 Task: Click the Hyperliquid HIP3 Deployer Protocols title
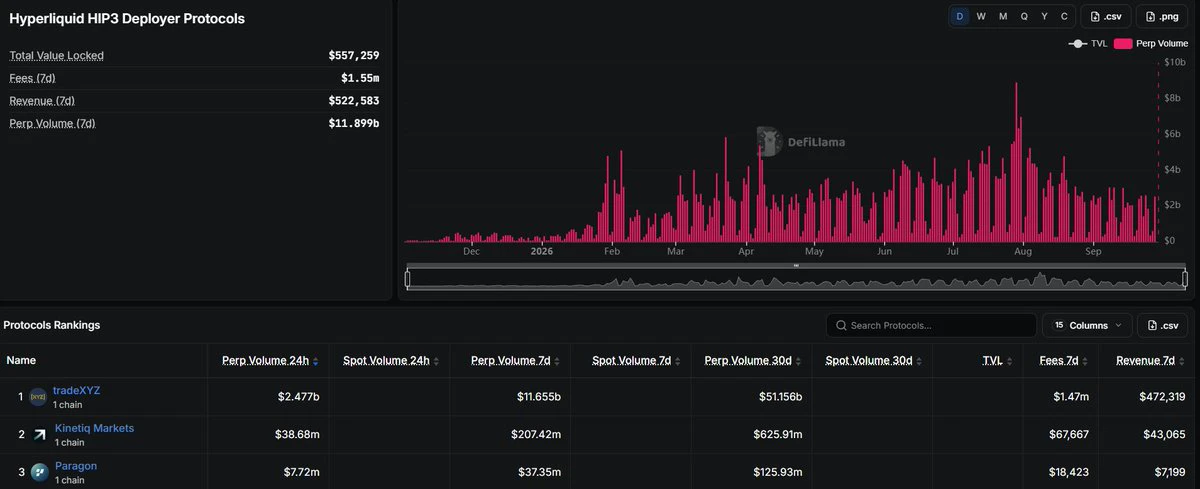click(127, 18)
